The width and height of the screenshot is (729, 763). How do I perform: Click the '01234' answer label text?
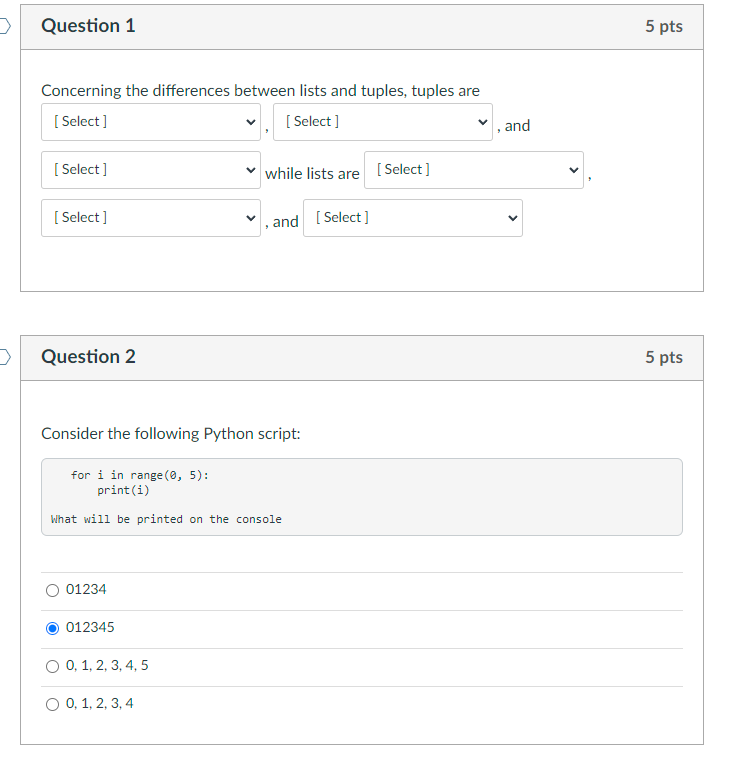click(x=86, y=589)
